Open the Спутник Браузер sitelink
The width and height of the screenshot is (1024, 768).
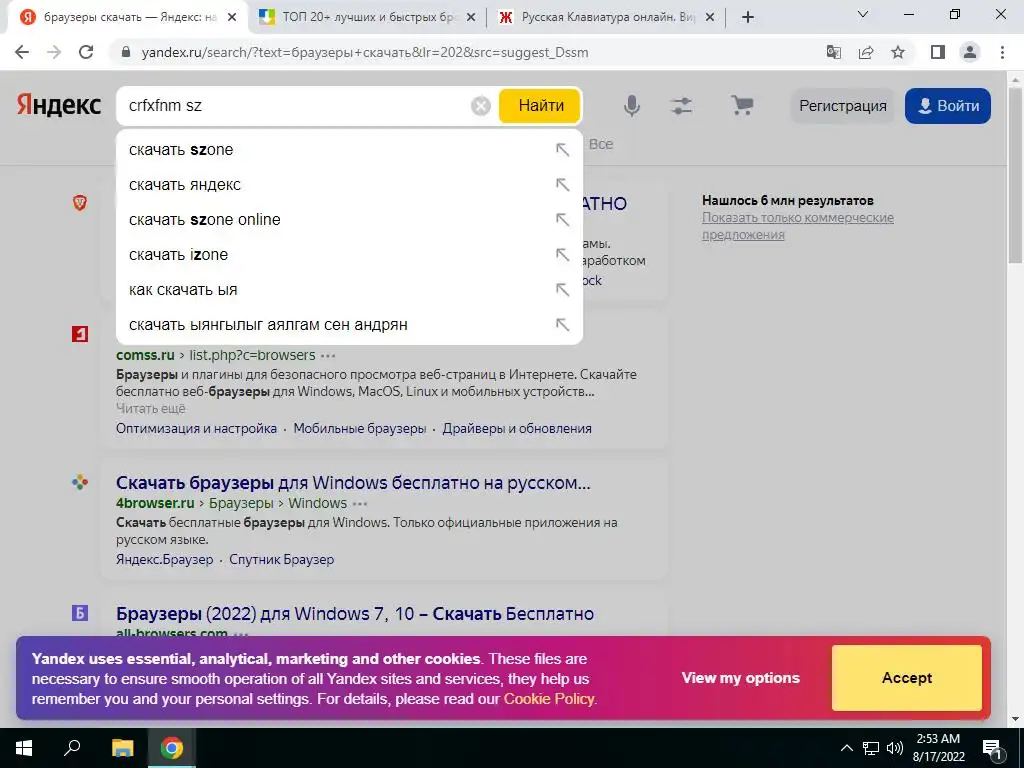pos(281,560)
